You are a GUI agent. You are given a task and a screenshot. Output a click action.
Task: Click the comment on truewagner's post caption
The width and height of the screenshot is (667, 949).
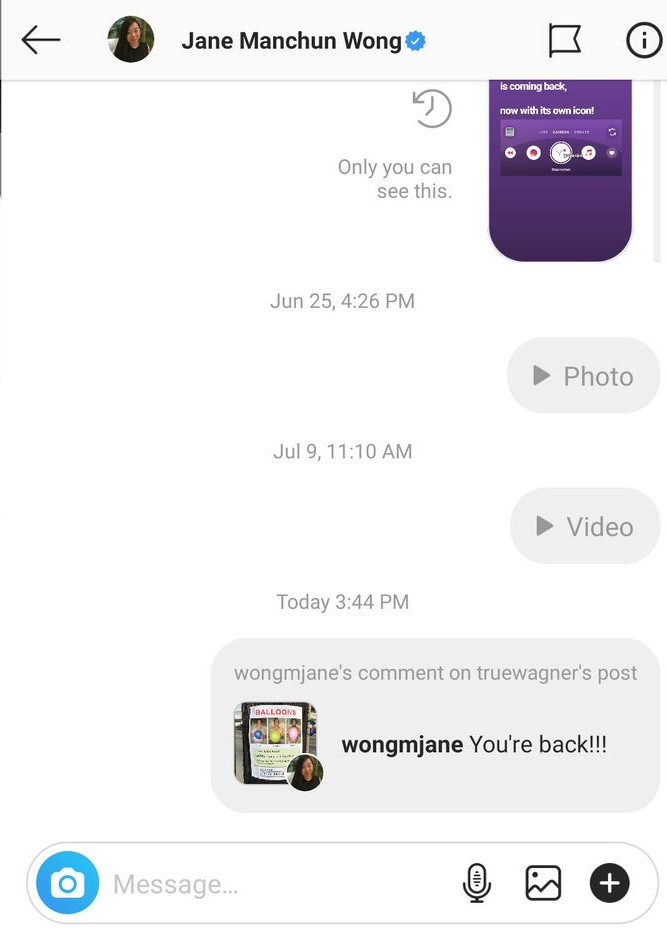coord(435,673)
